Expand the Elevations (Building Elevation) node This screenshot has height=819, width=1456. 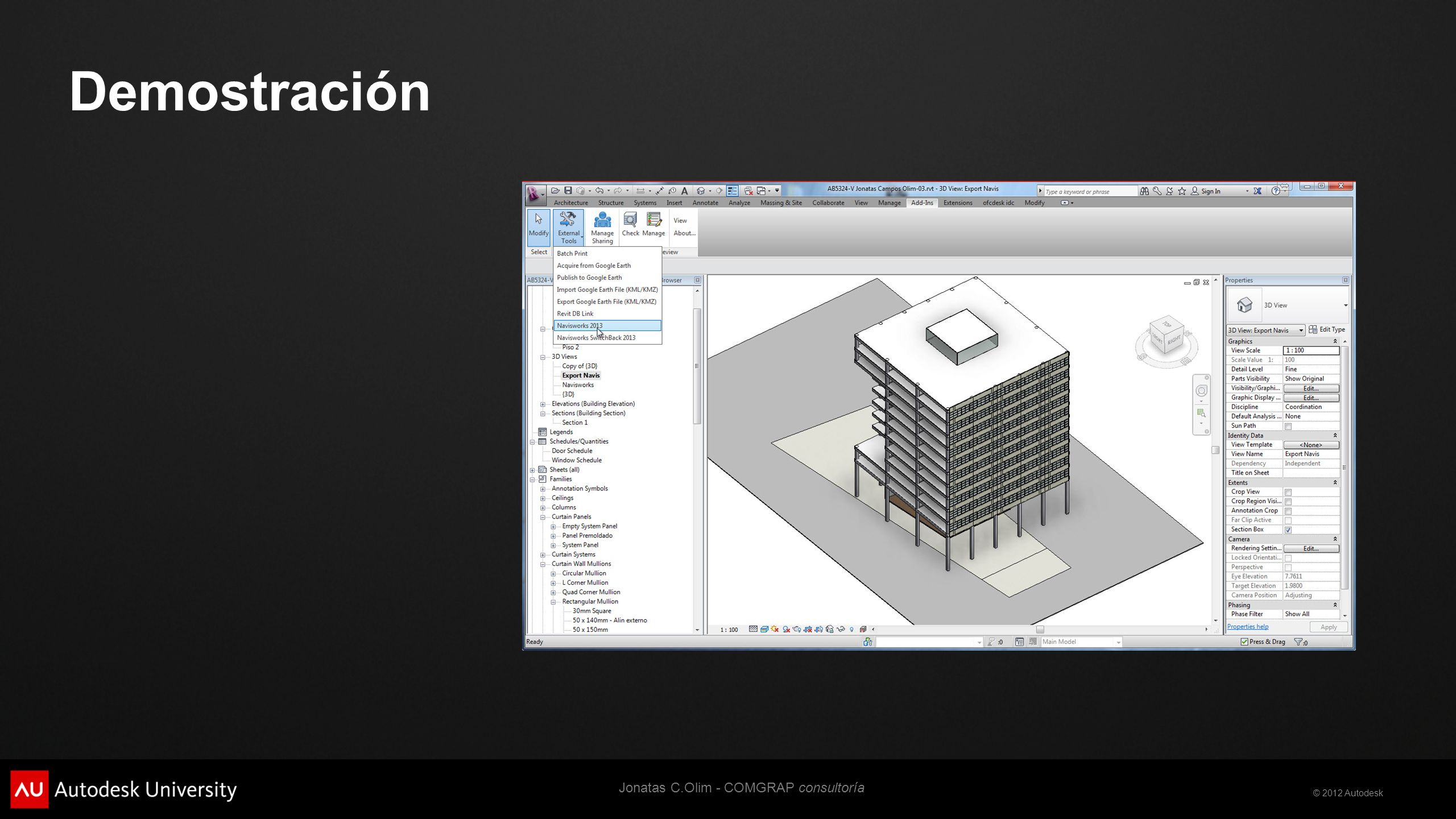pyautogui.click(x=543, y=404)
